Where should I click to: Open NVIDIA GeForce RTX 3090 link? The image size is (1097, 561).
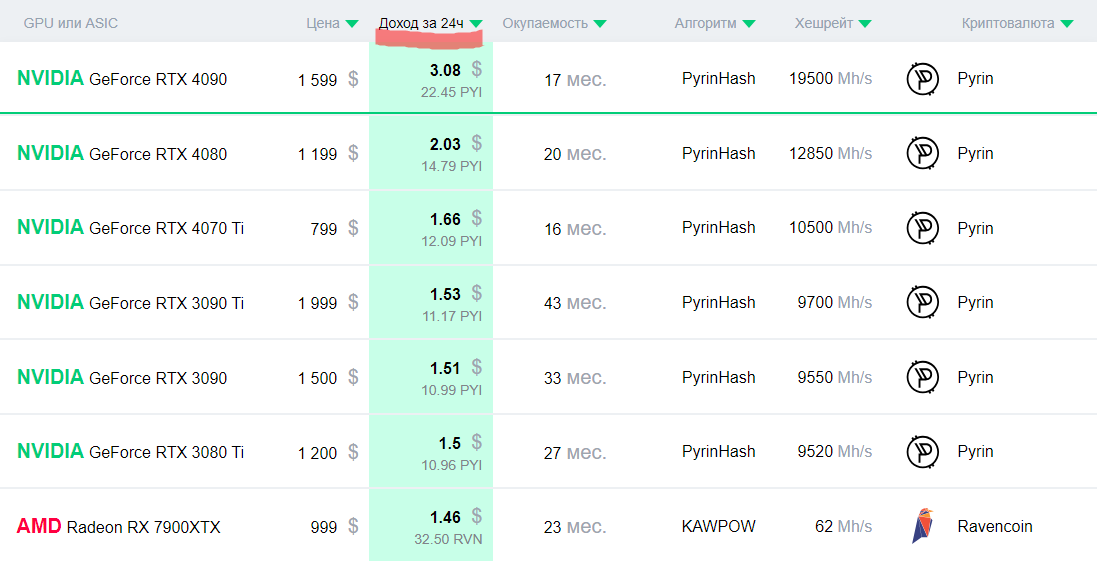(x=122, y=377)
